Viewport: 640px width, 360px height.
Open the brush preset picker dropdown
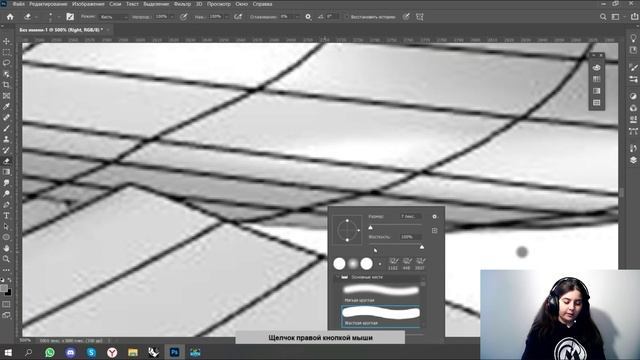click(59, 17)
